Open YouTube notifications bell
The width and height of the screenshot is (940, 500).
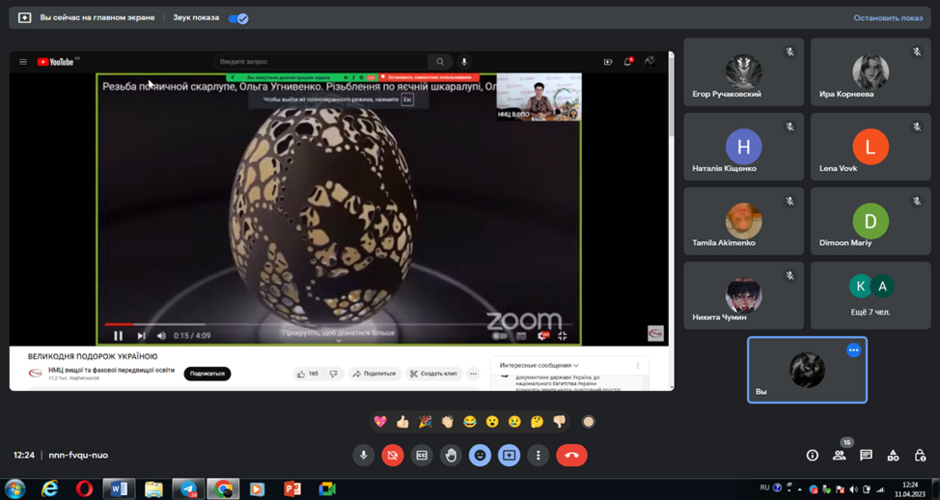[x=628, y=62]
